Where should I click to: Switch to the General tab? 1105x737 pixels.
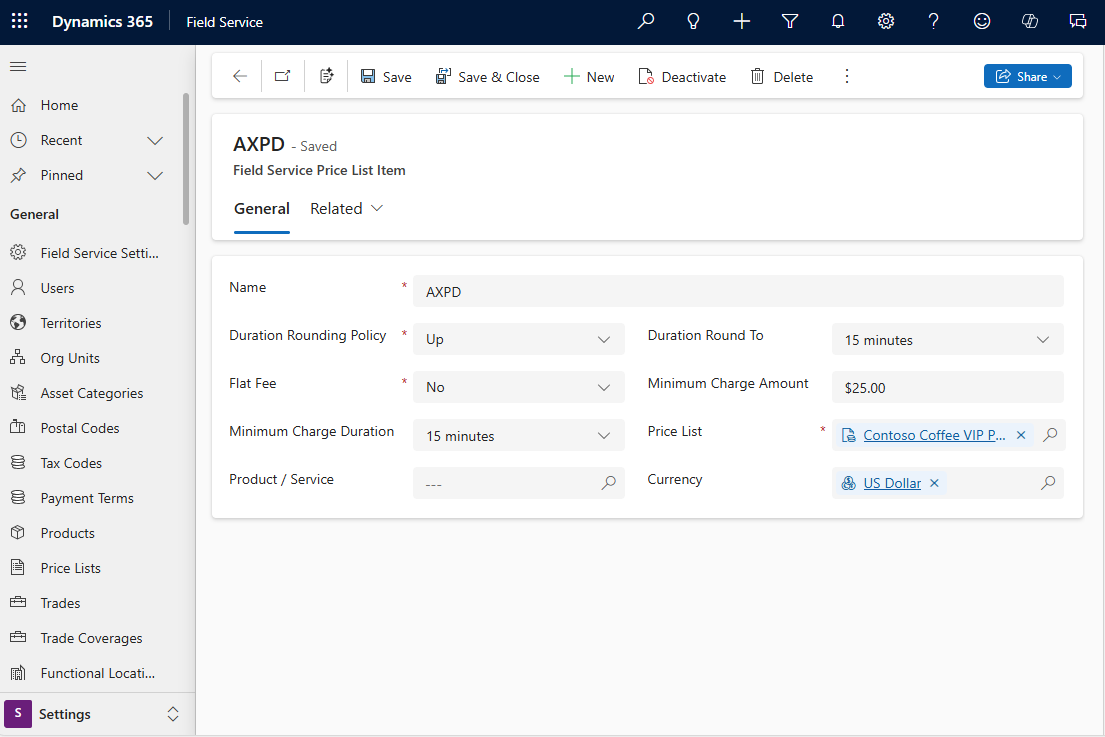pos(262,208)
